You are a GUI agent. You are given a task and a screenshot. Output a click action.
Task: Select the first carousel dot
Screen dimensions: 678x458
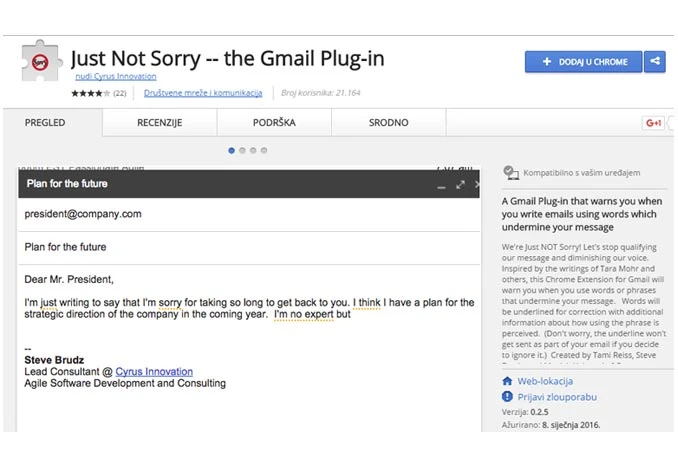pos(231,151)
